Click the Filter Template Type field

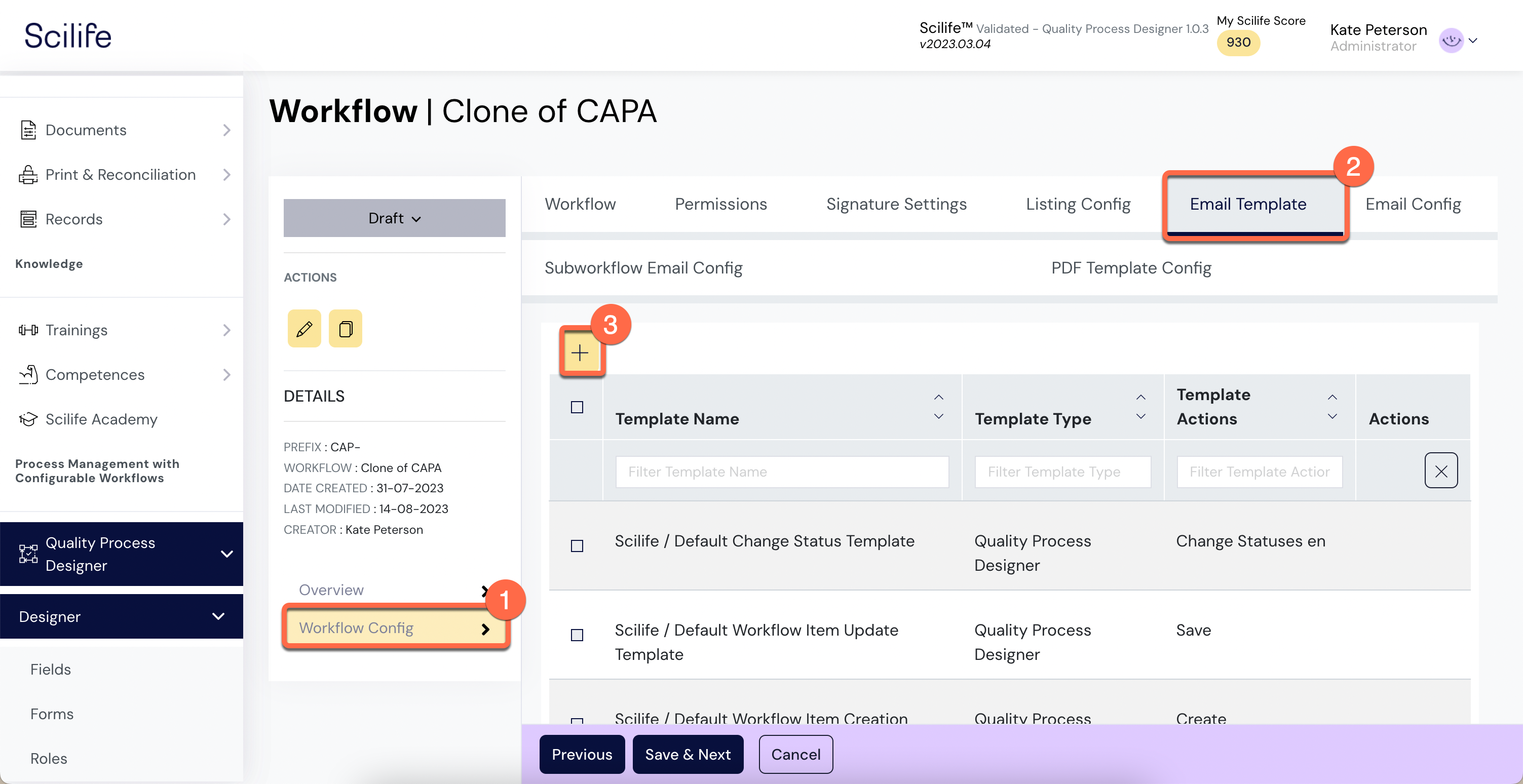[1063, 472]
